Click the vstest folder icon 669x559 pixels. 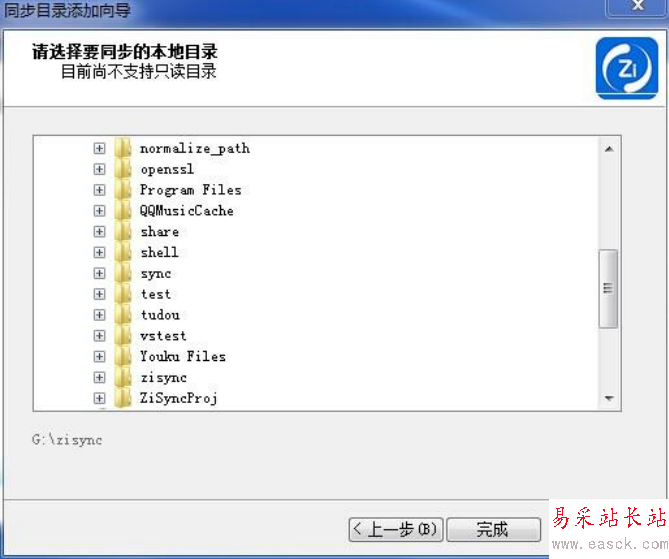pyautogui.click(x=123, y=336)
